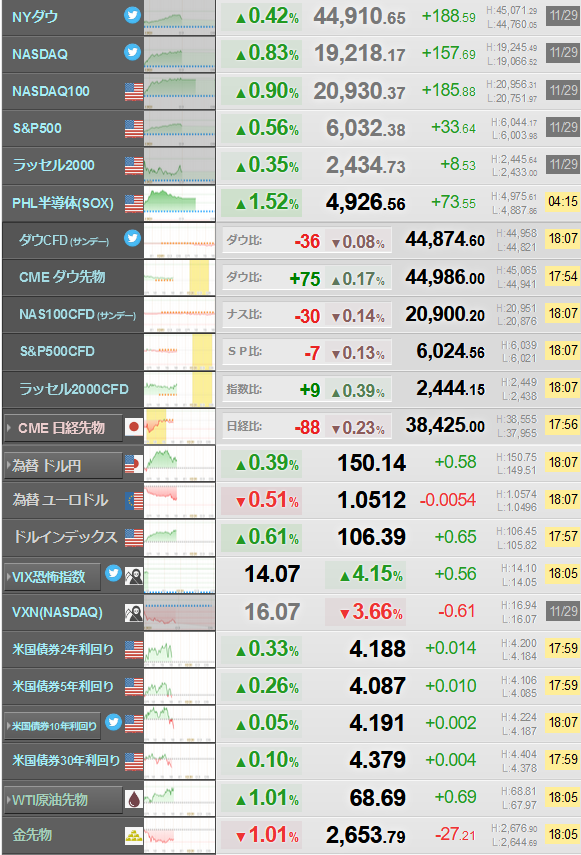Click the Twitter icon beside ダウCFD
Image resolution: width=581 pixels, height=855 pixels.
[132, 238]
